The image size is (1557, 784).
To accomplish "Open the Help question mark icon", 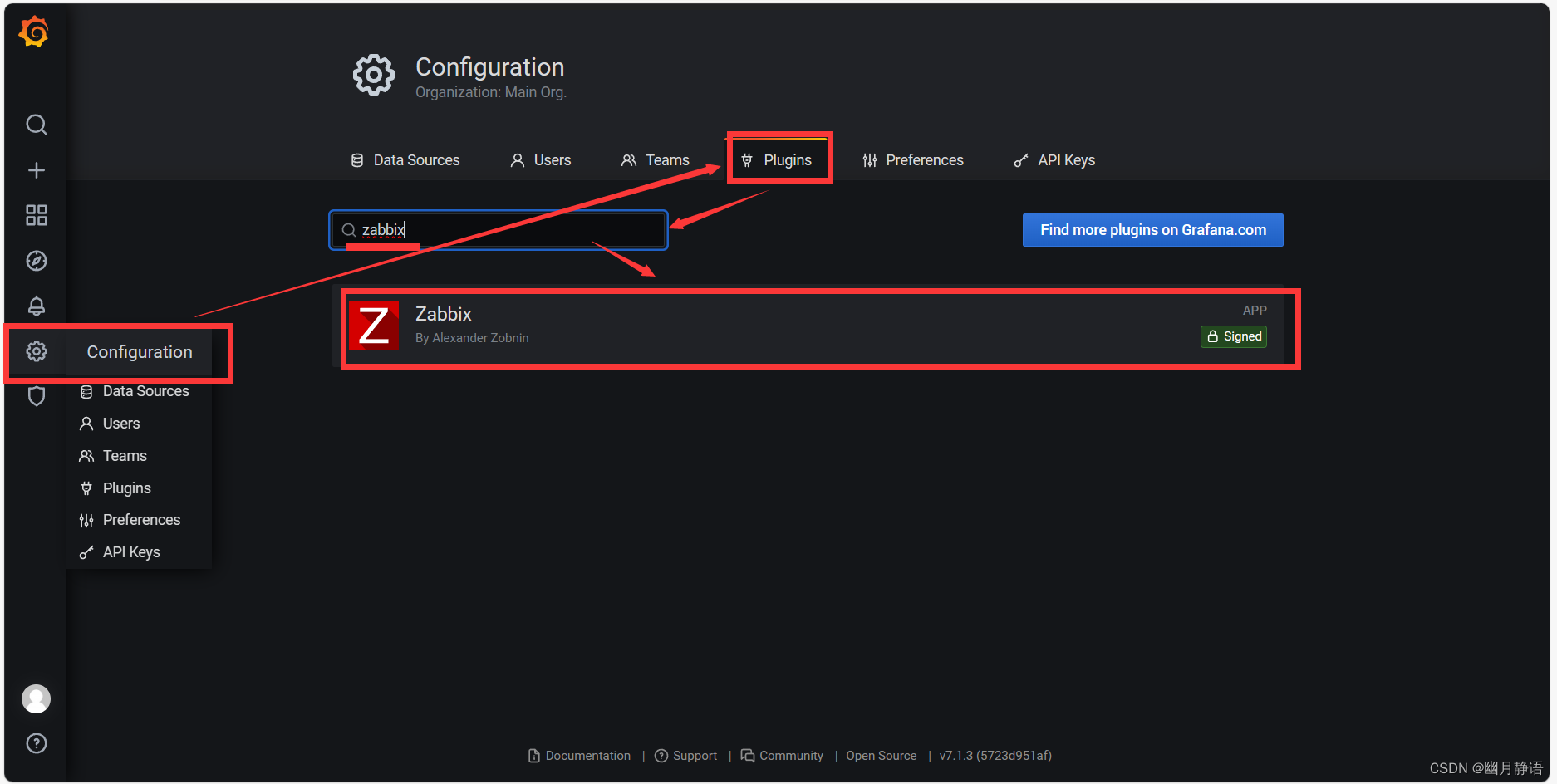I will coord(37,743).
